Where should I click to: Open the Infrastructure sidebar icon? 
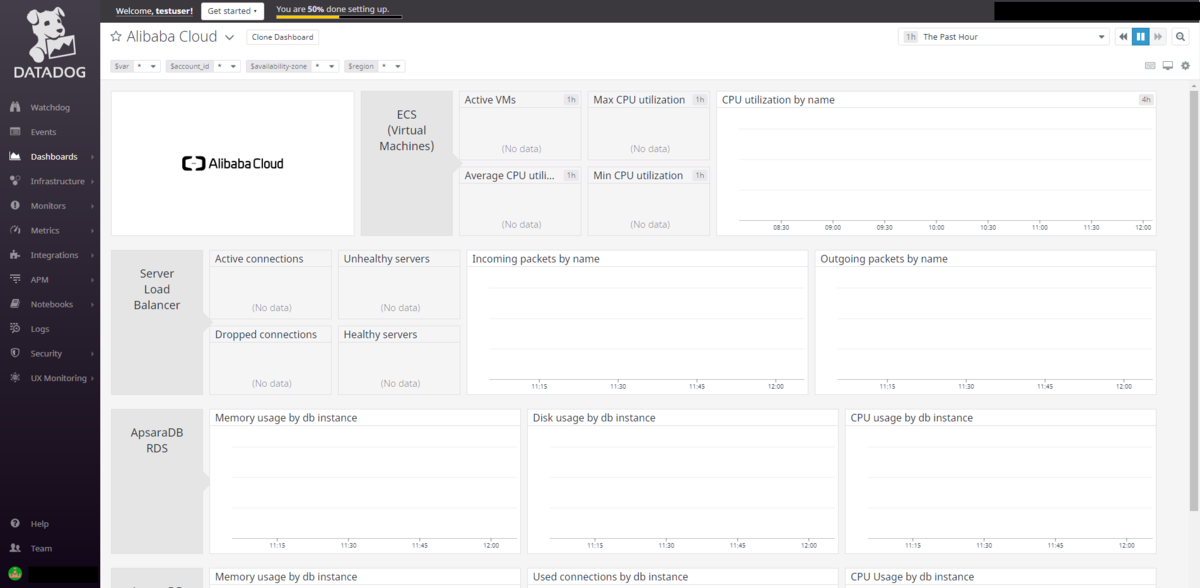[x=15, y=181]
